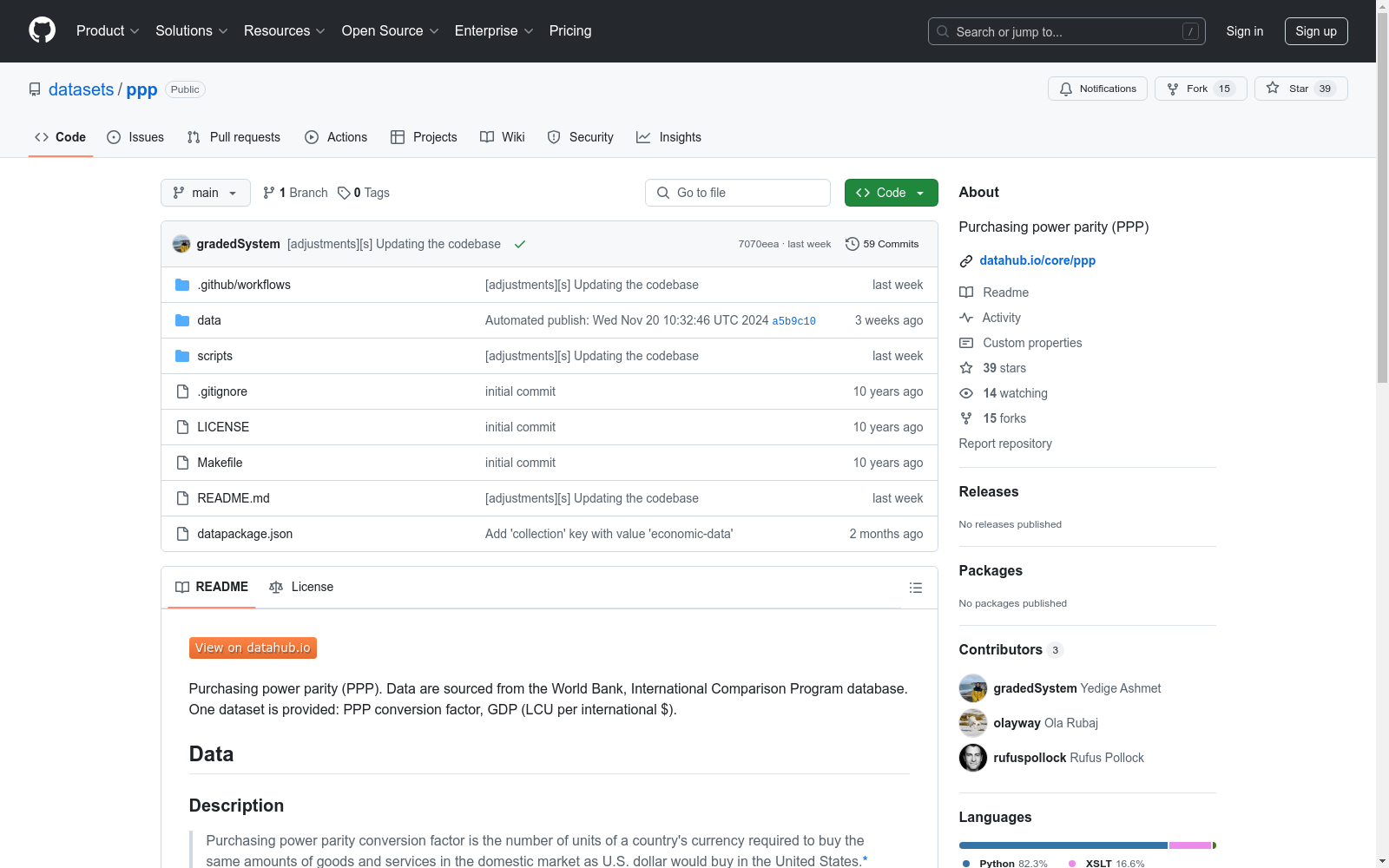Open the 1 Branch link

295,193
